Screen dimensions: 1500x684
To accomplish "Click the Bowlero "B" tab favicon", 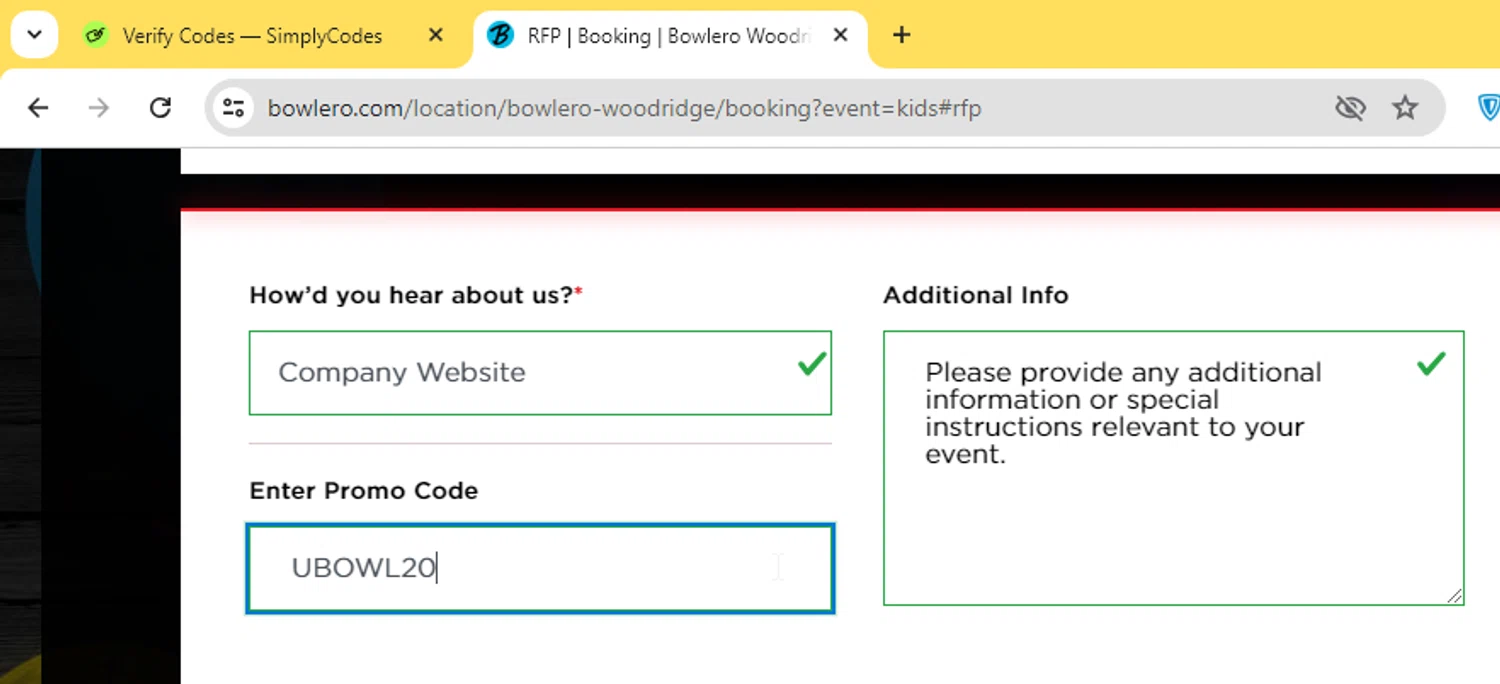I will point(500,36).
